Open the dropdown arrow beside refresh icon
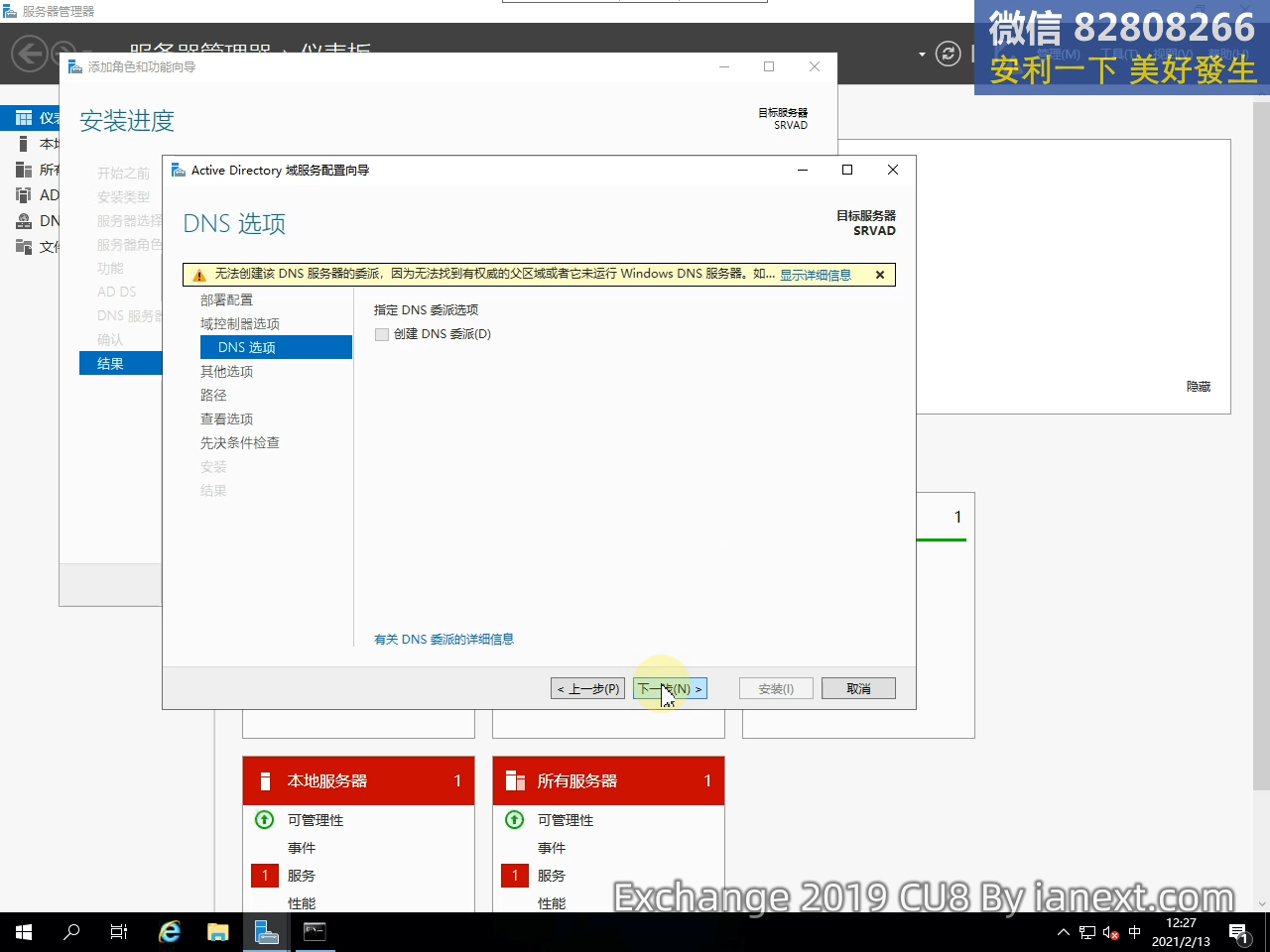Screen dimensions: 1270x952 pos(922,54)
